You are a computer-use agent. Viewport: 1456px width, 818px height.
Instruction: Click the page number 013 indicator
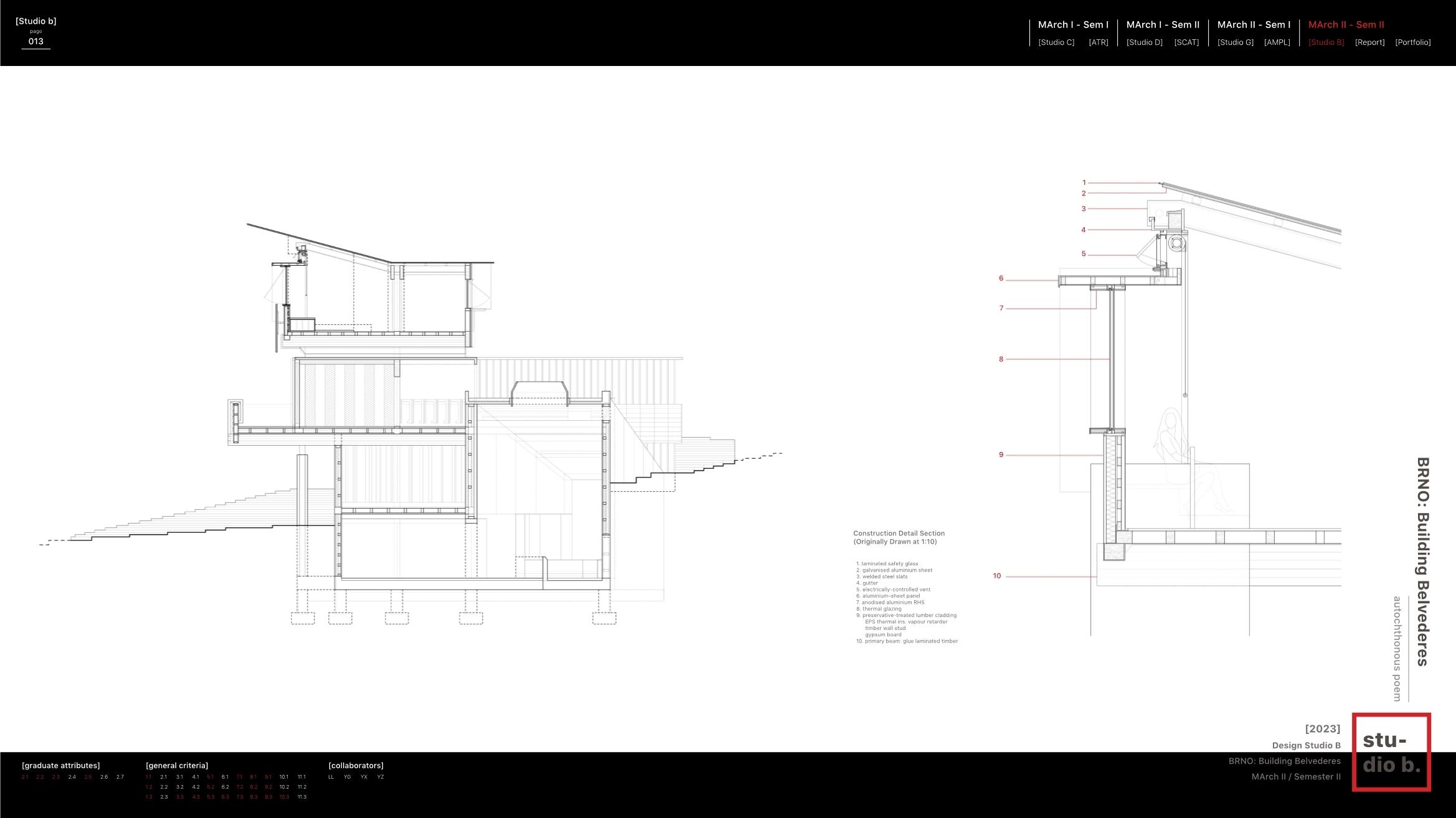coord(36,42)
